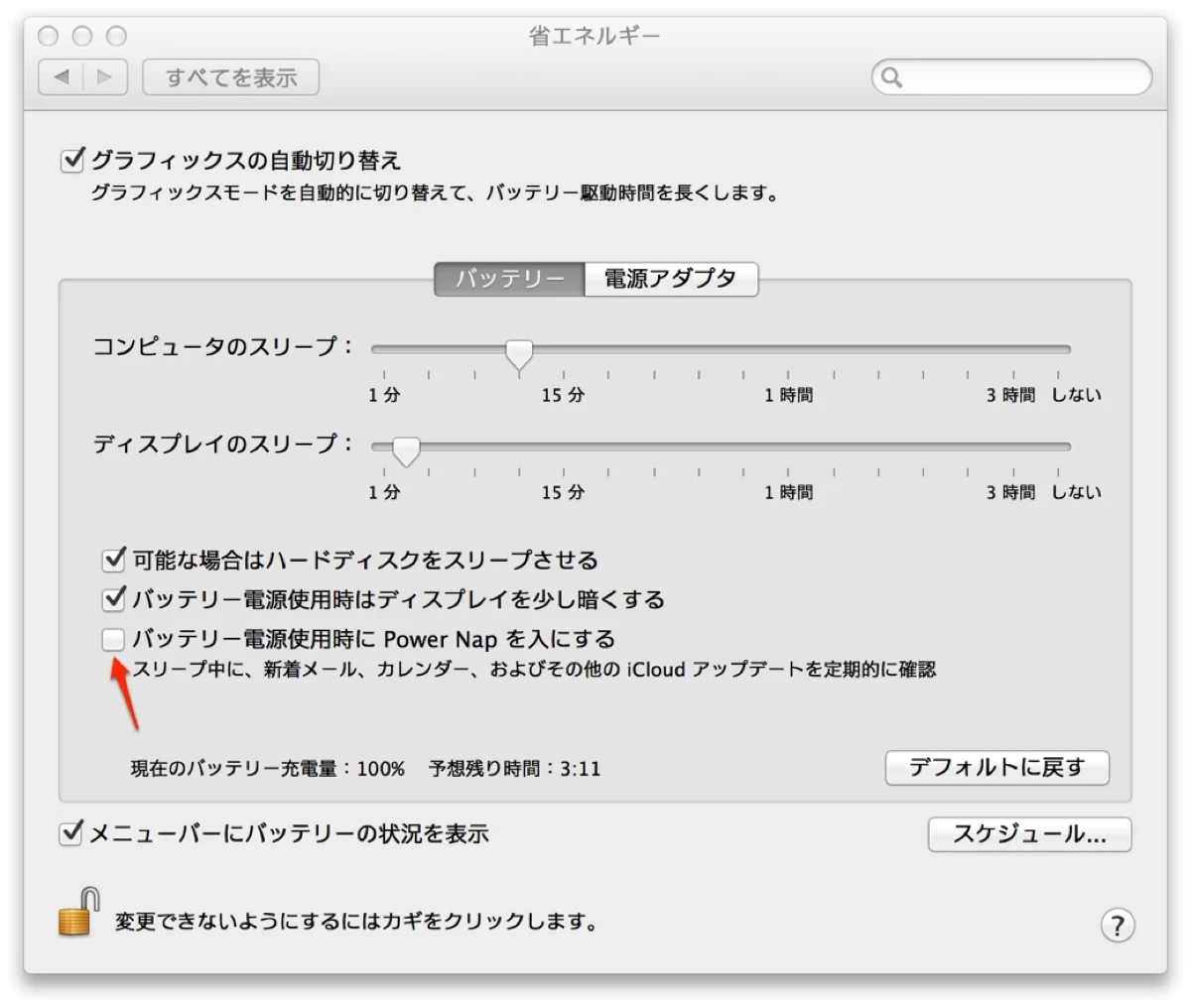Enable Power Nap on battery checkbox
This screenshot has width=1191, height=1008.
click(113, 640)
